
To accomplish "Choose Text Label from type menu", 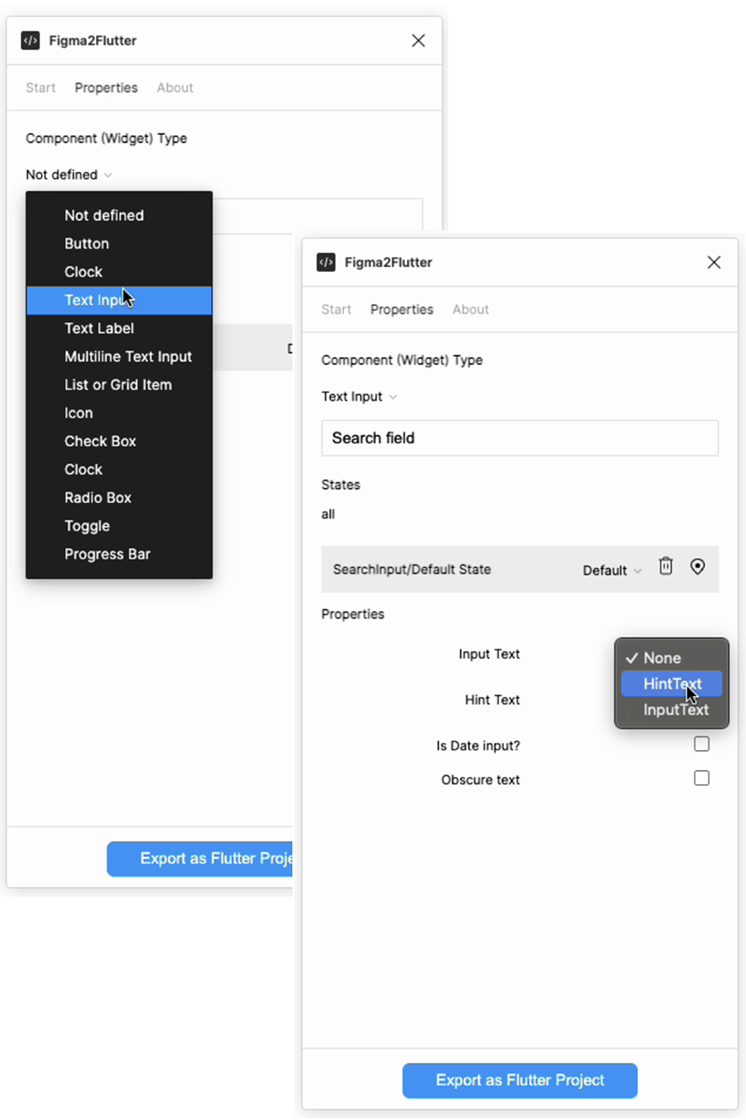I will tap(119, 329).
